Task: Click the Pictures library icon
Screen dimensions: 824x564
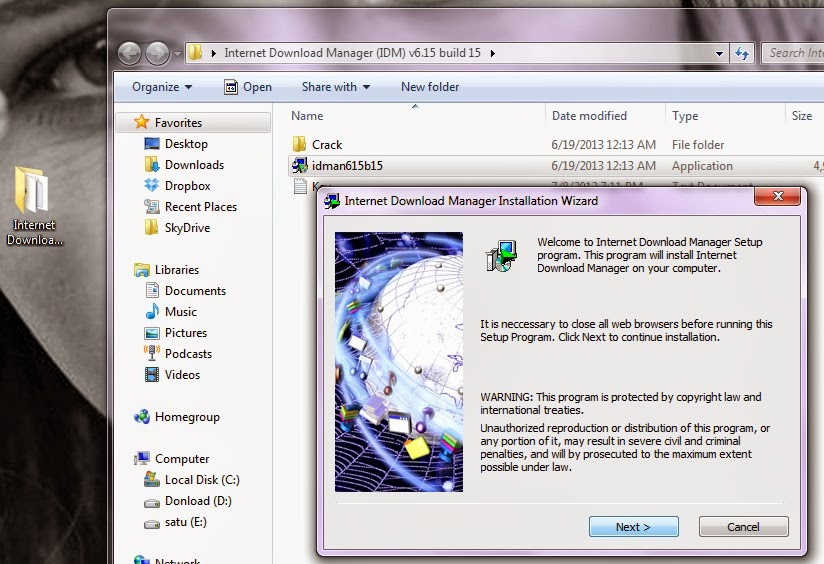Action: point(152,333)
